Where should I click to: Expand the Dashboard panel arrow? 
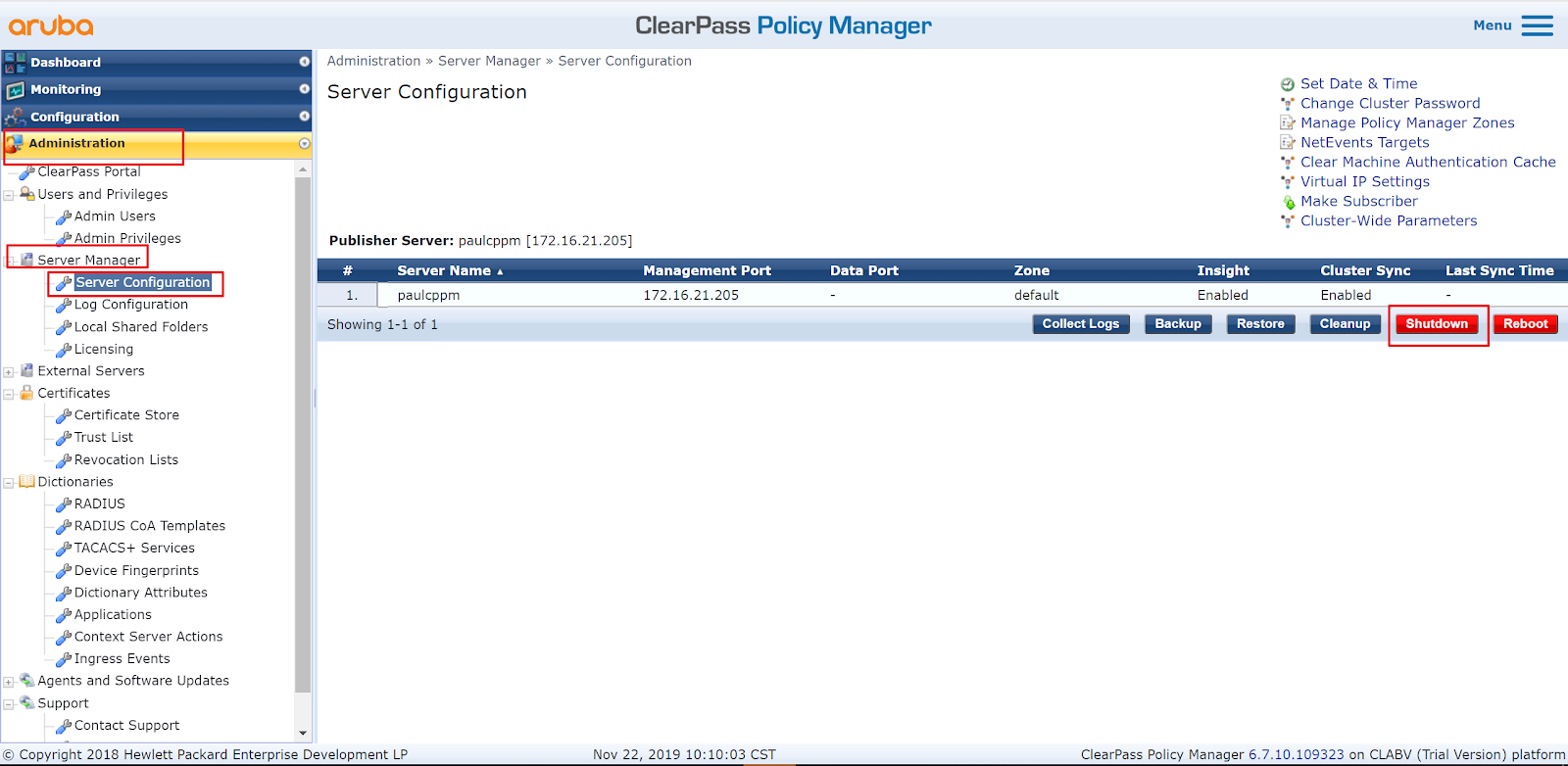(304, 62)
